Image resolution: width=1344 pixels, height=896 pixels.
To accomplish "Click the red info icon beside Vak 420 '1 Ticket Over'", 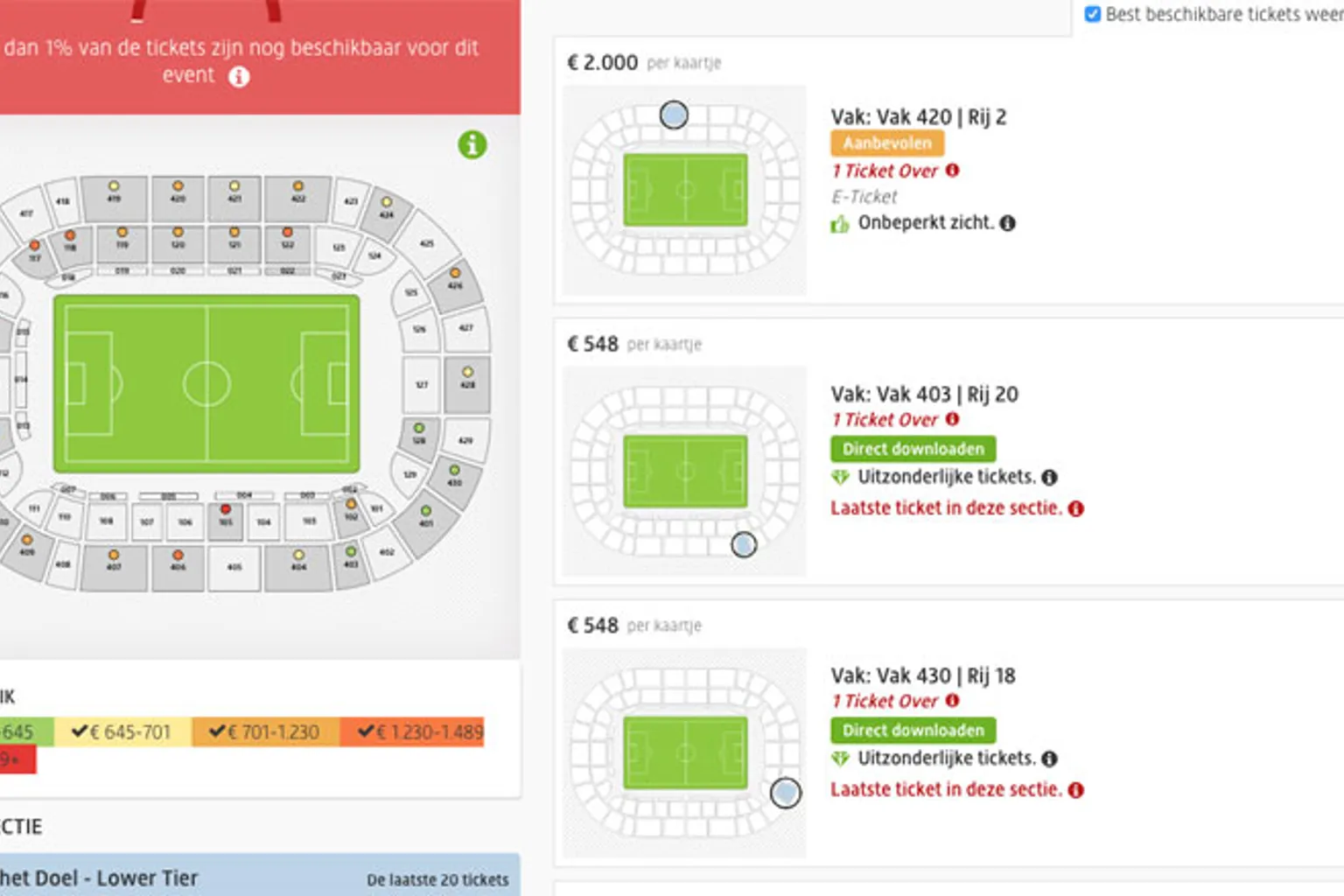I will click(953, 171).
